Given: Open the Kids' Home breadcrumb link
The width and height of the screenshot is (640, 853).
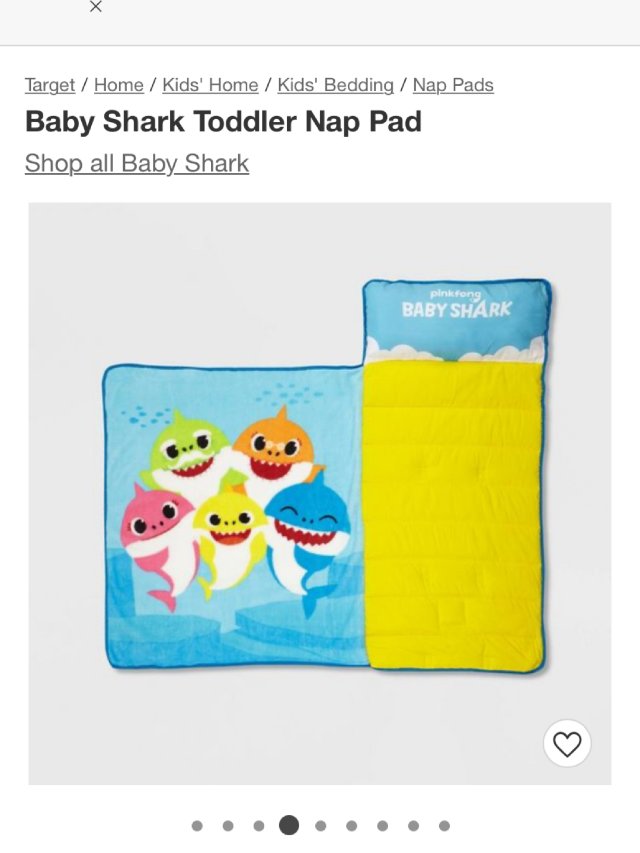Looking at the screenshot, I should (x=210, y=85).
